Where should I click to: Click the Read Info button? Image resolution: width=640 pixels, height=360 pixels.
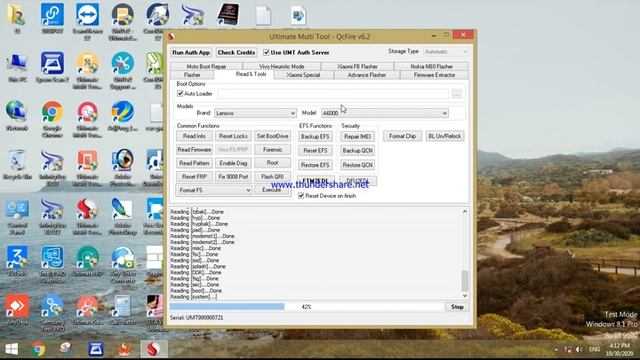[x=194, y=136]
